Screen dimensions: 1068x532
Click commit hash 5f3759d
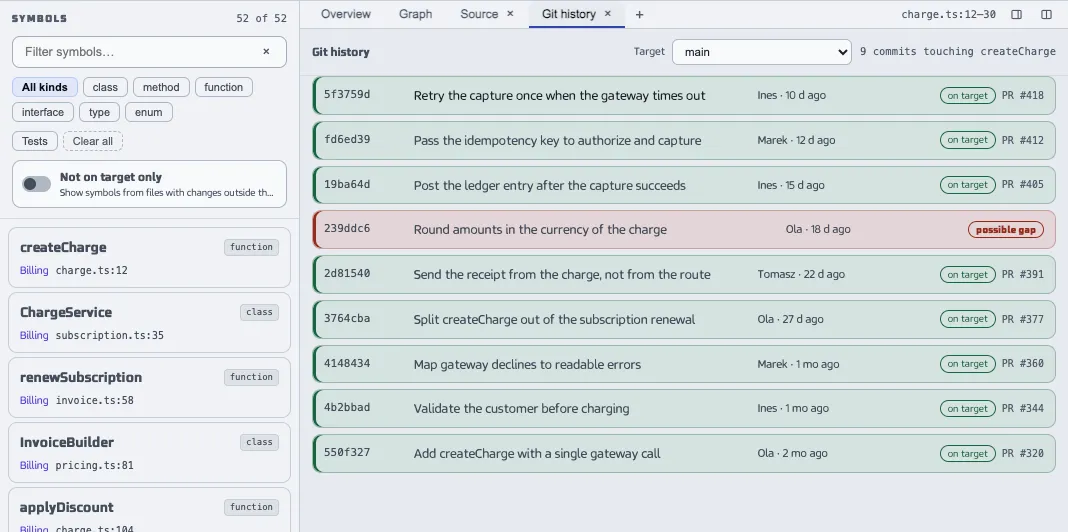347,95
